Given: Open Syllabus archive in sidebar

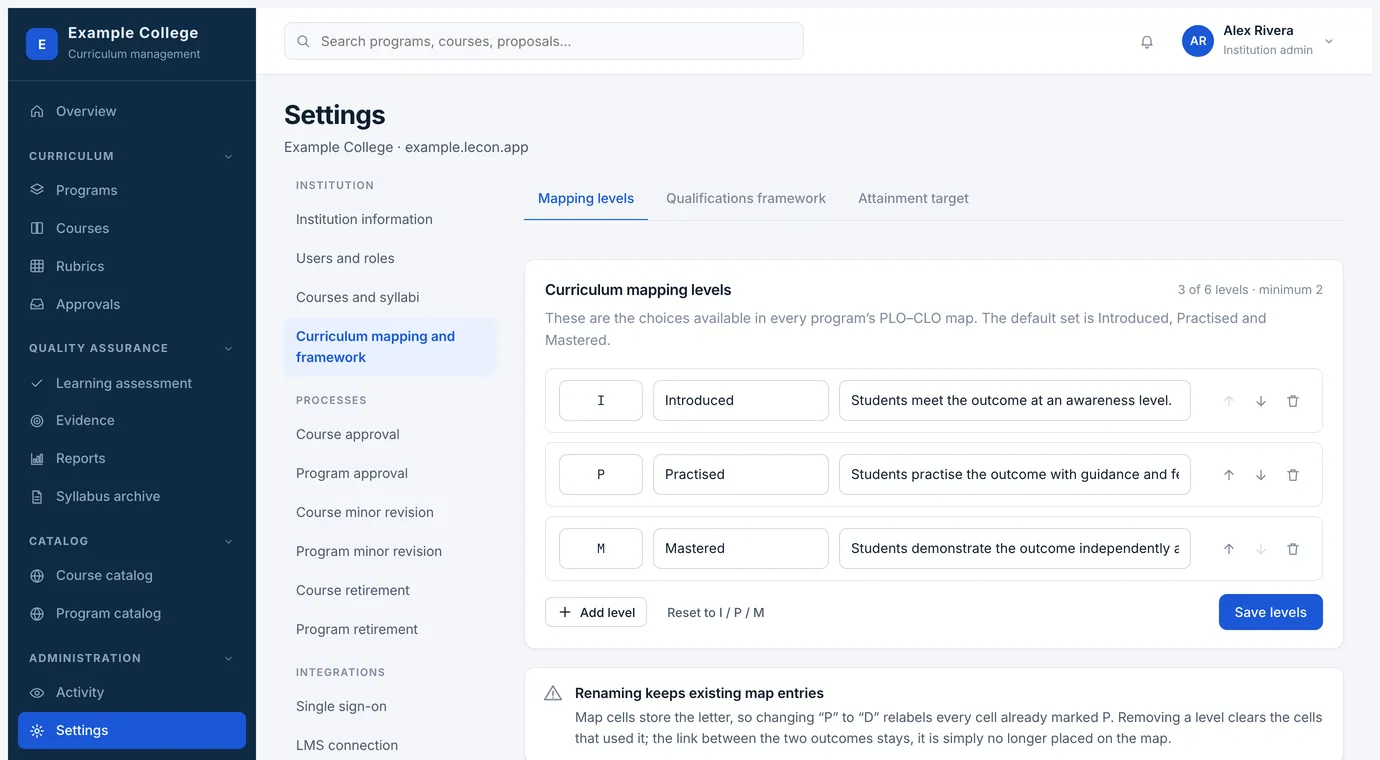Looking at the screenshot, I should [132, 496].
